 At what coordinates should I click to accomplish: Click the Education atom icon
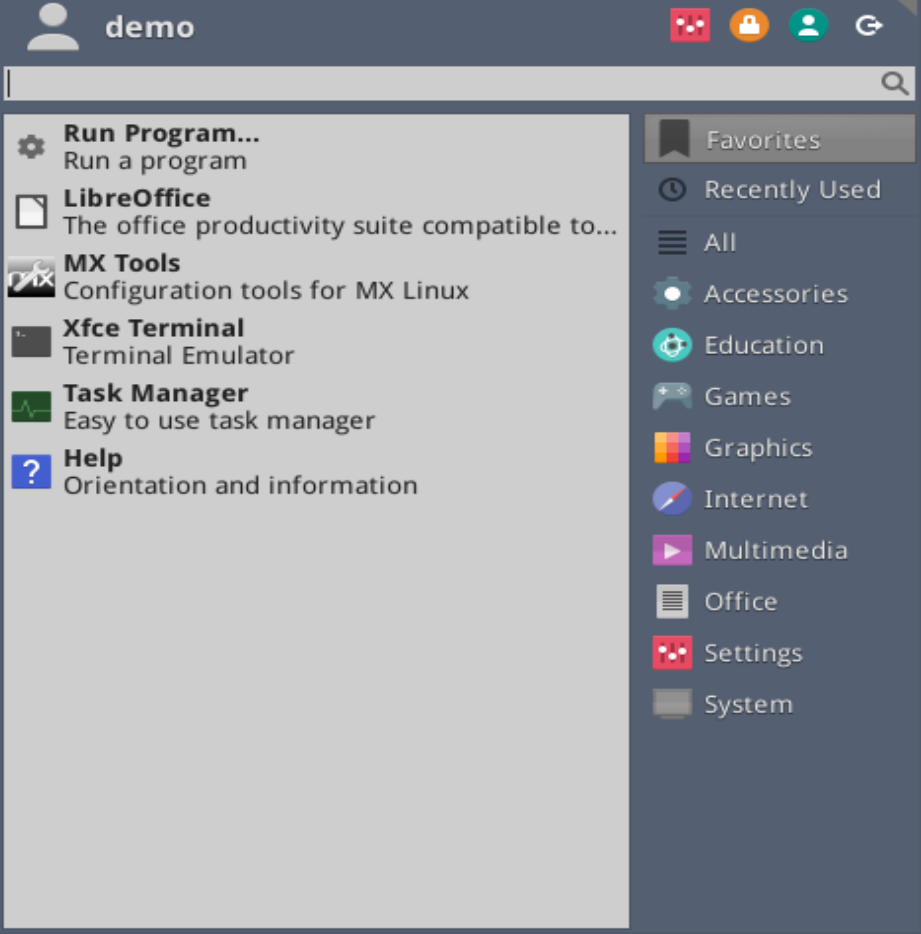(x=672, y=344)
